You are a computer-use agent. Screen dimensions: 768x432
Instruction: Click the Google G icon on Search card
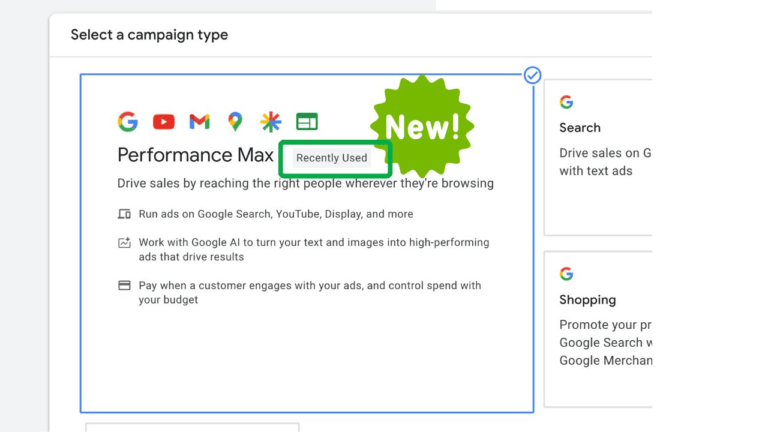click(567, 102)
